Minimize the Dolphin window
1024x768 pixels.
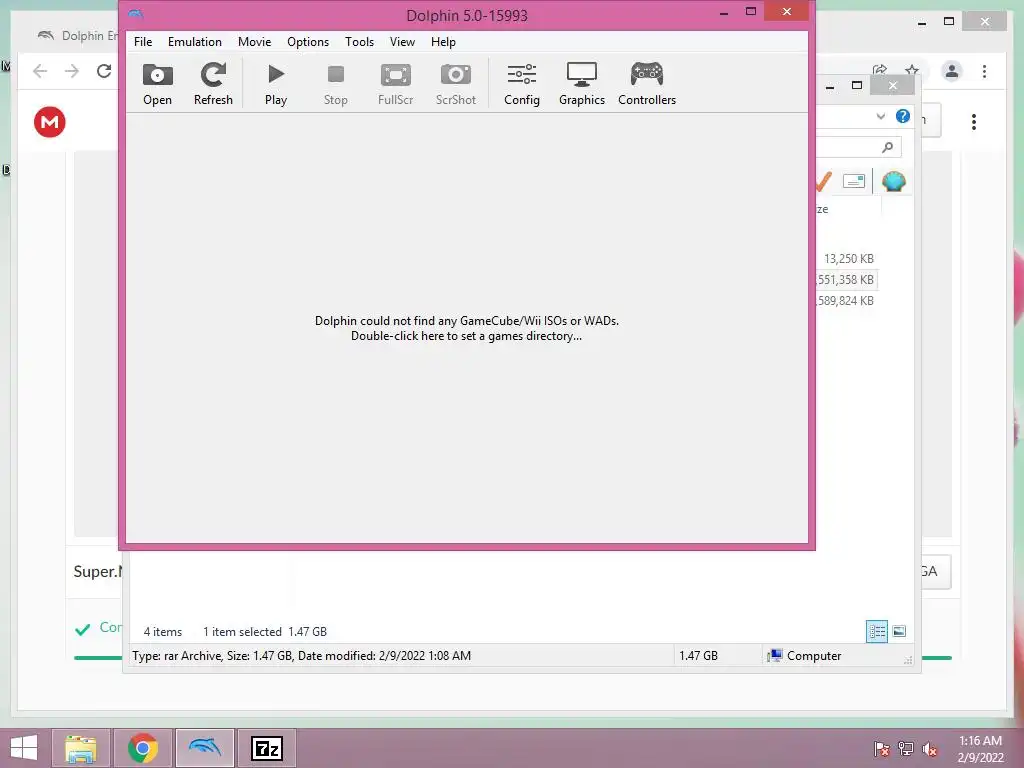[x=724, y=12]
